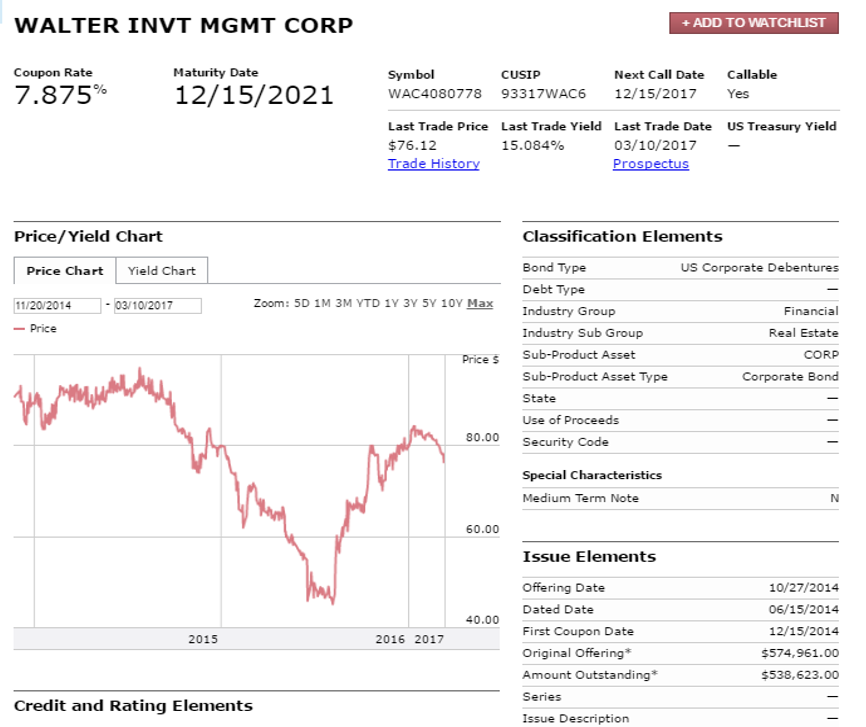The width and height of the screenshot is (866, 727).
Task: Click the Use of Proceeds row label
Action: tap(571, 420)
